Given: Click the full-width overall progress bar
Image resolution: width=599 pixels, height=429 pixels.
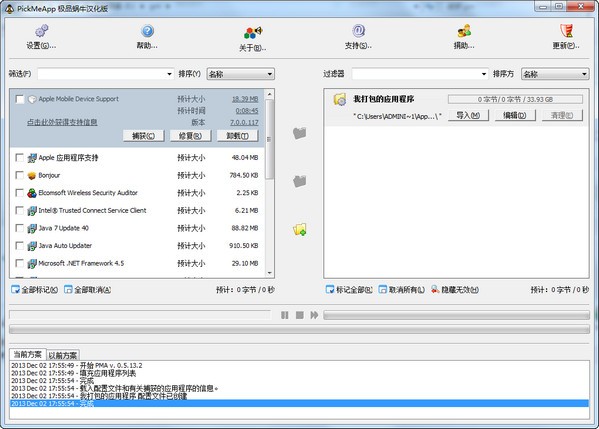Looking at the screenshot, I should [300, 329].
